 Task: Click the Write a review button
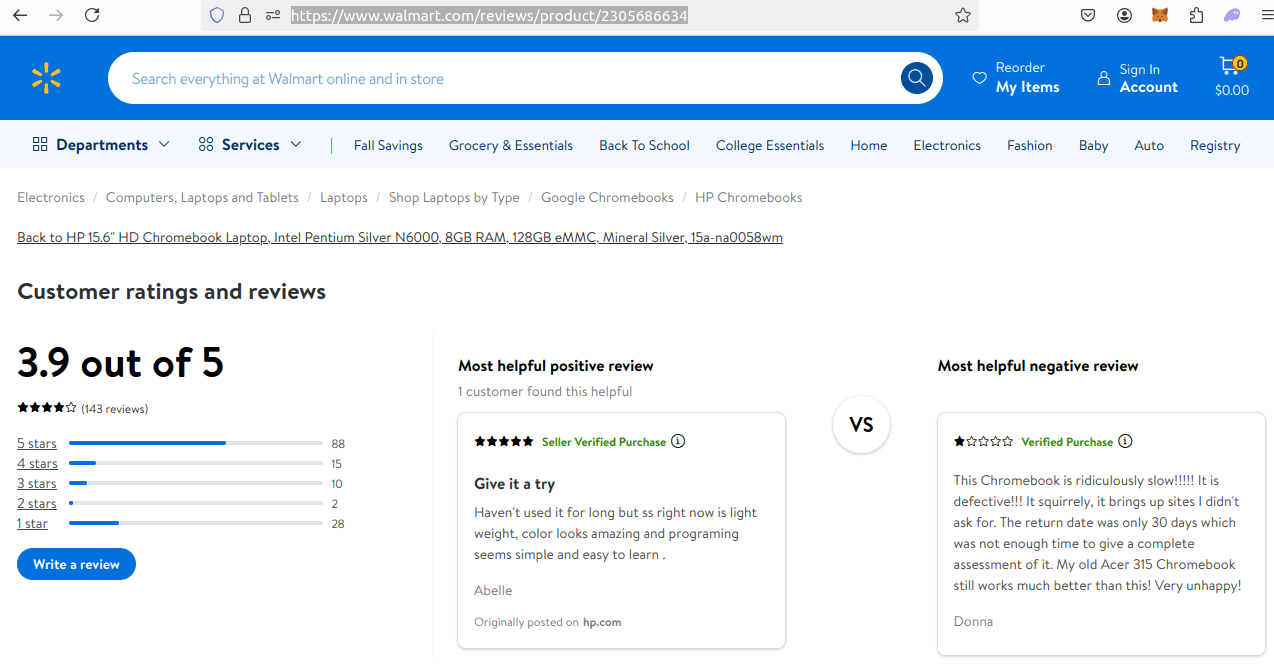click(76, 564)
